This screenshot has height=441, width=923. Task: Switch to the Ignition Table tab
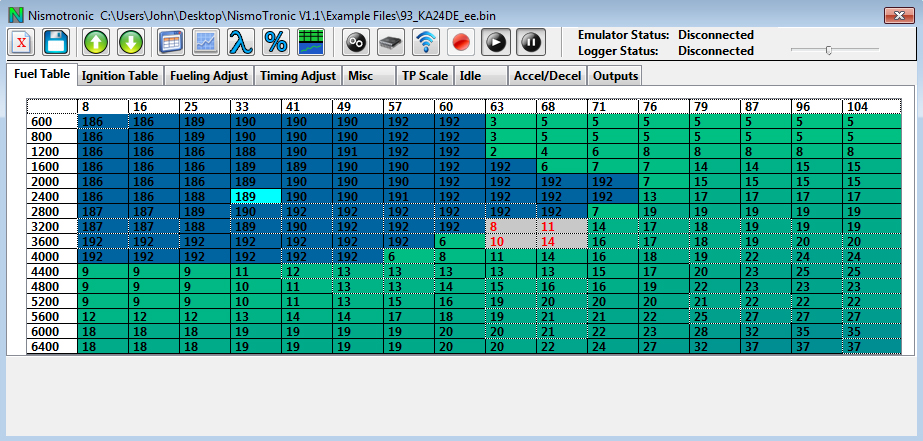[x=119, y=76]
